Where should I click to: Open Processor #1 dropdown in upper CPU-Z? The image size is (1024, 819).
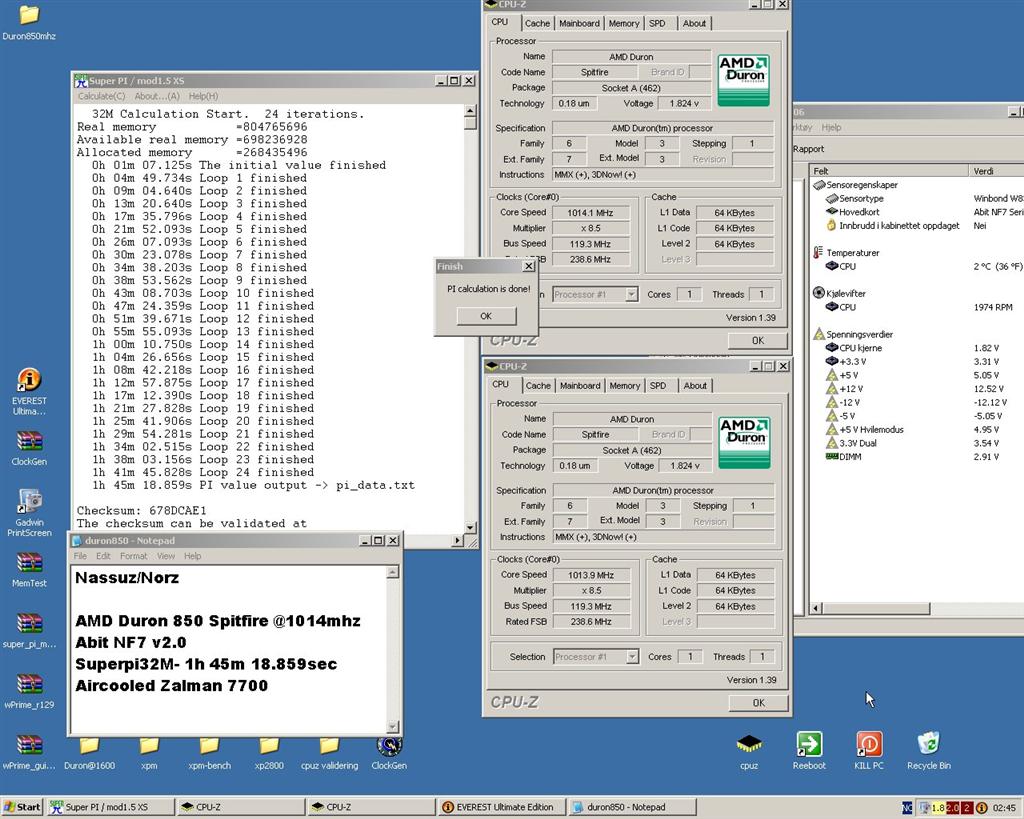click(632, 295)
